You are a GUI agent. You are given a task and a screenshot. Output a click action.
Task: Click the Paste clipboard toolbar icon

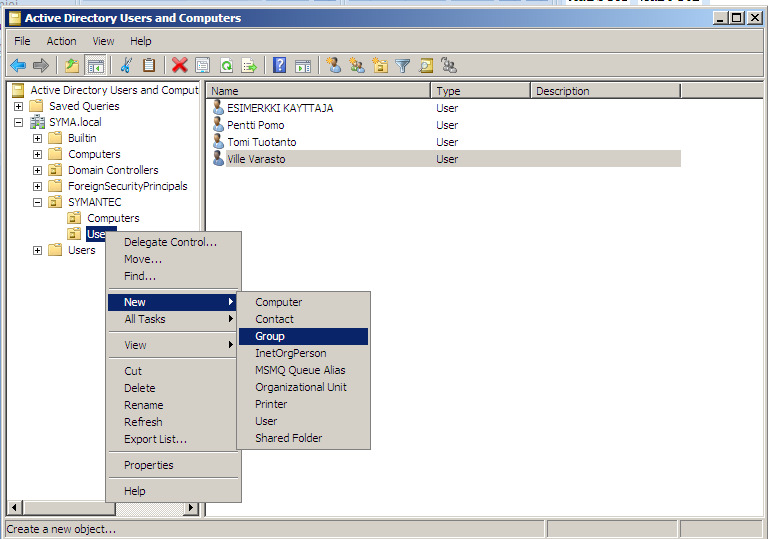(149, 65)
